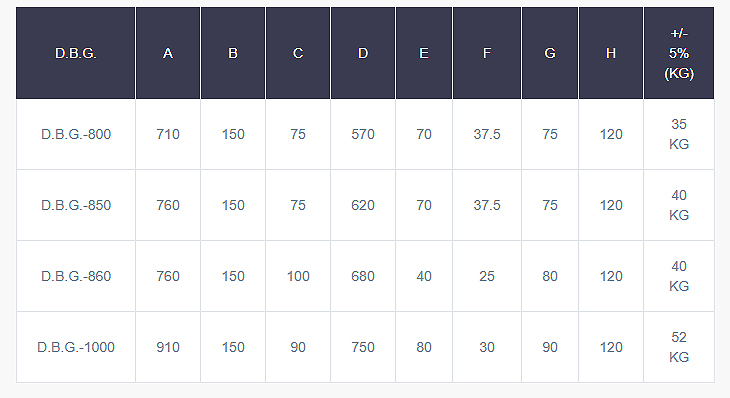Screen dimensions: 730x398
Task: Select the D.B.G.-850 row label
Action: 76,205
